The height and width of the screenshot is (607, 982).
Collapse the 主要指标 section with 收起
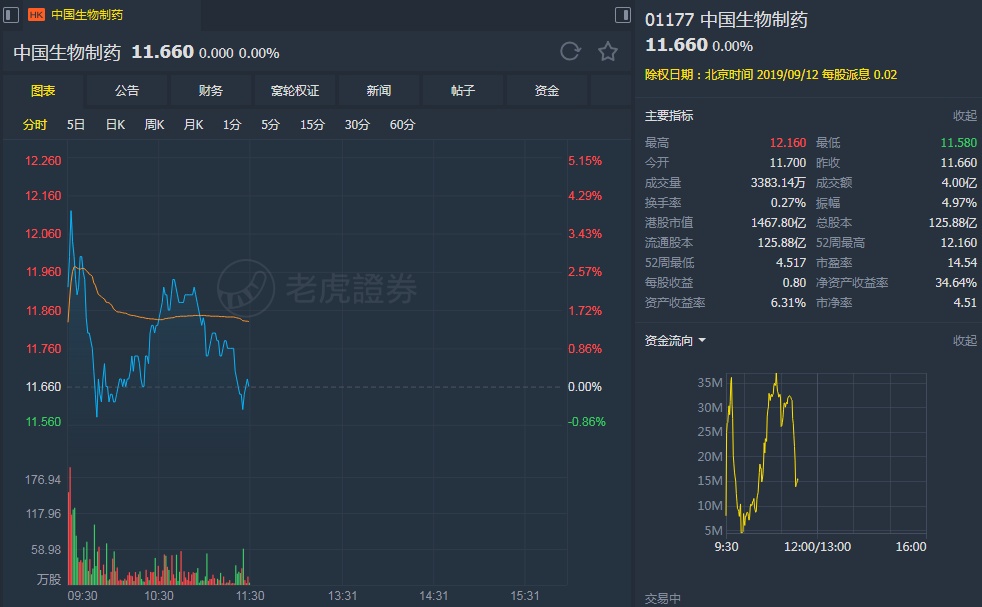[x=964, y=116]
